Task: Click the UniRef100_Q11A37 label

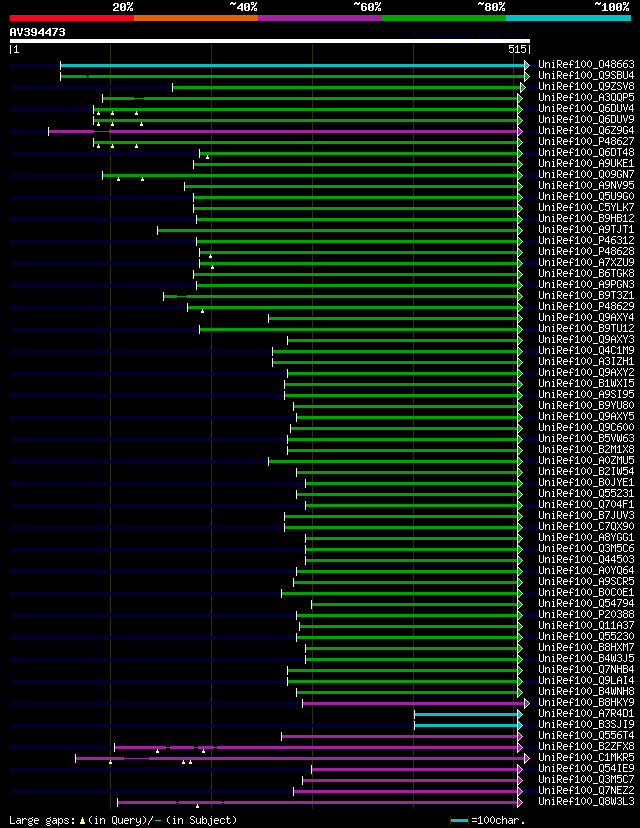Action: 586,625
